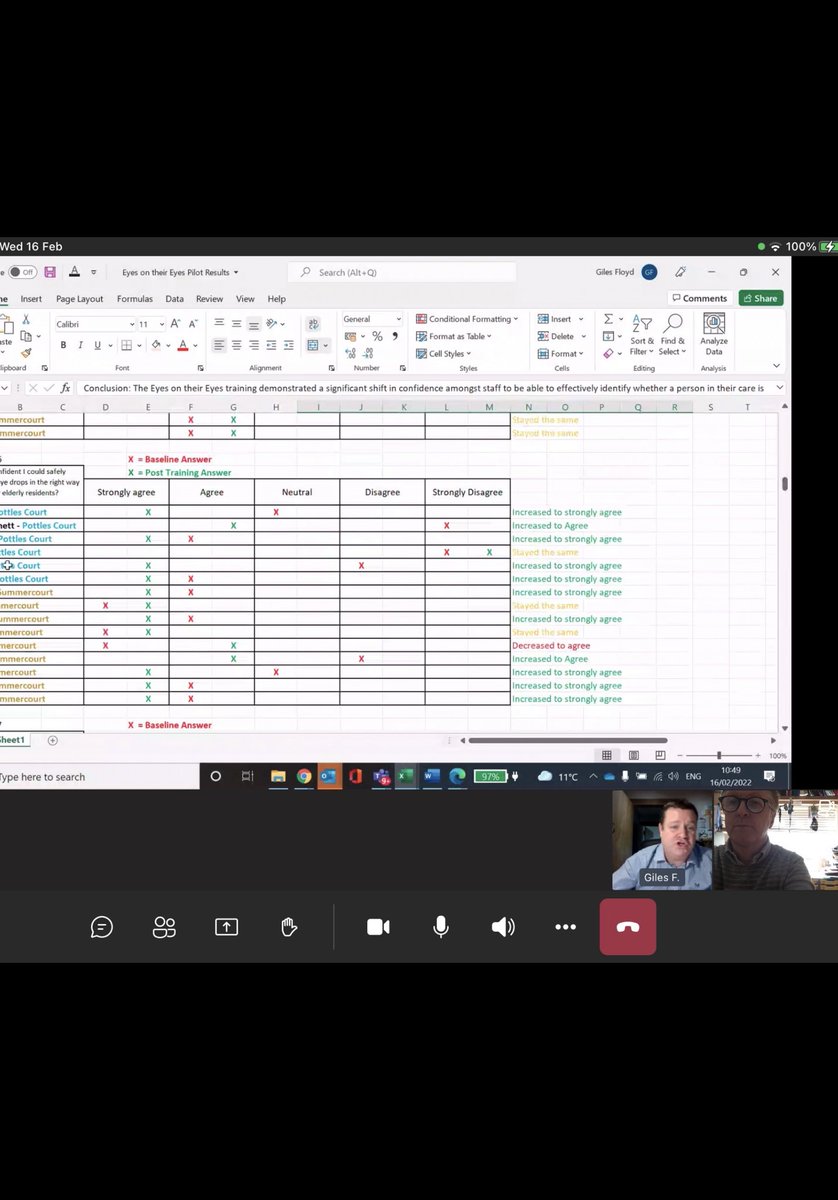838x1200 pixels.
Task: Select the Format Painter brush
Action: point(27,352)
